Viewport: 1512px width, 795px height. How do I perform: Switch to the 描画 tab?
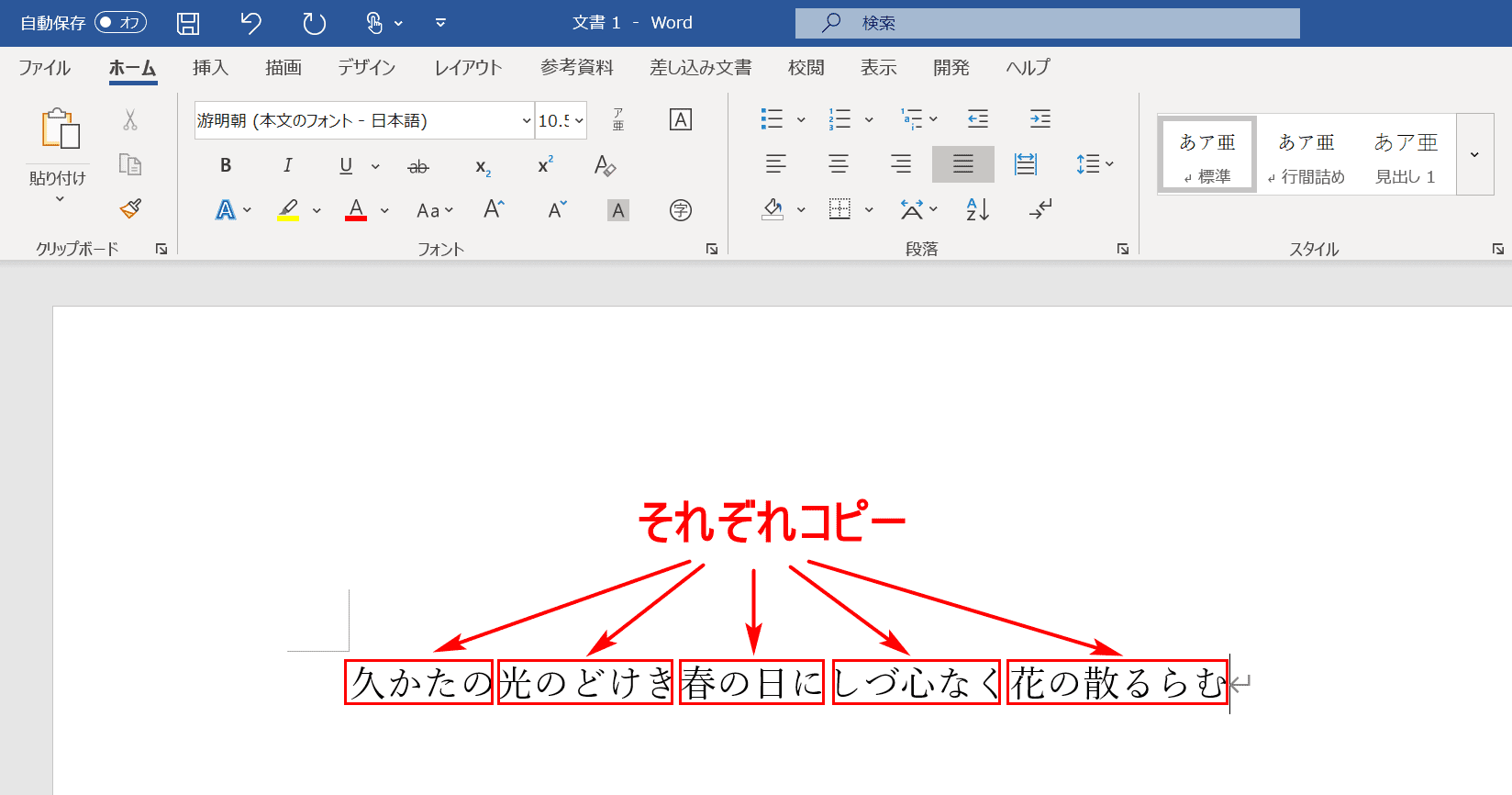tap(283, 67)
